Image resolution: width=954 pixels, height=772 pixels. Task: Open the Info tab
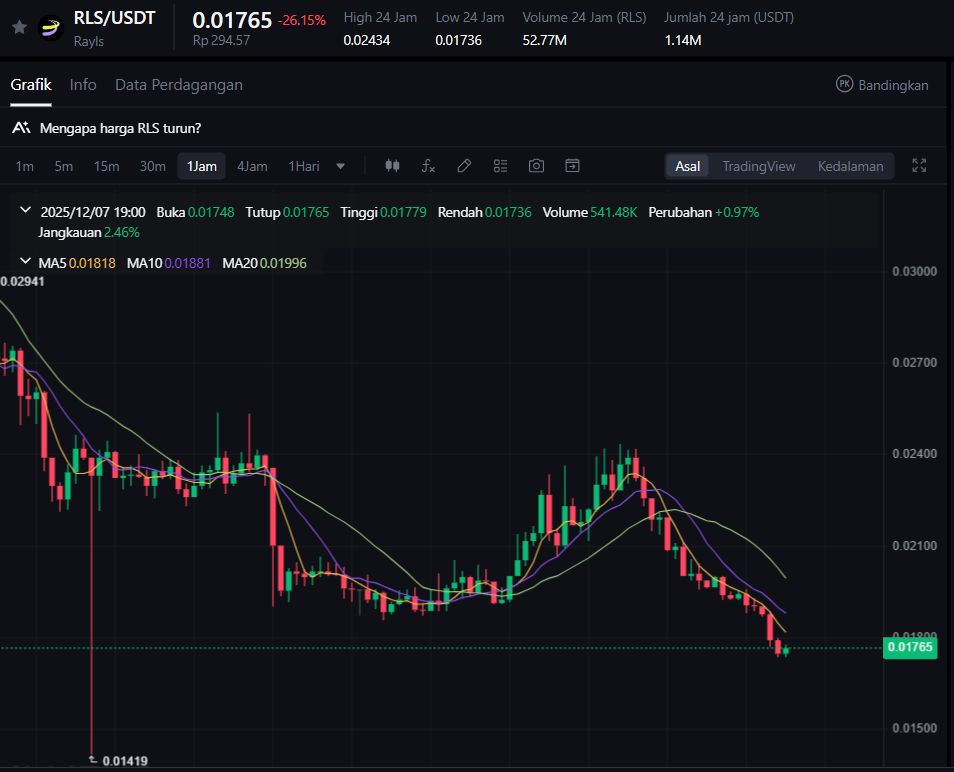coord(83,85)
